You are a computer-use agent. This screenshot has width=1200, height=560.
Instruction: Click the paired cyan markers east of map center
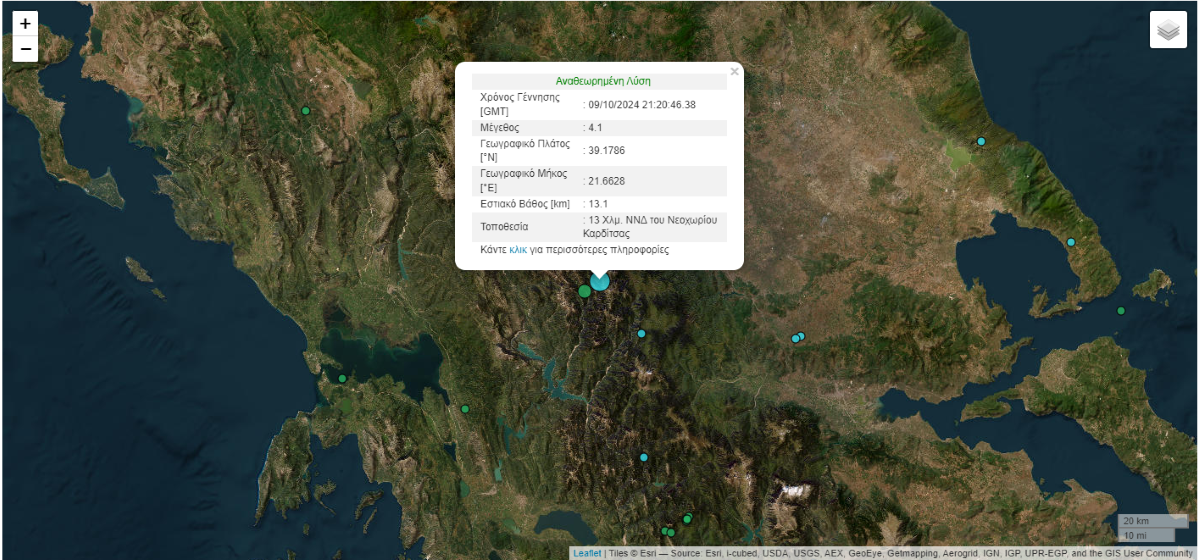click(x=798, y=337)
